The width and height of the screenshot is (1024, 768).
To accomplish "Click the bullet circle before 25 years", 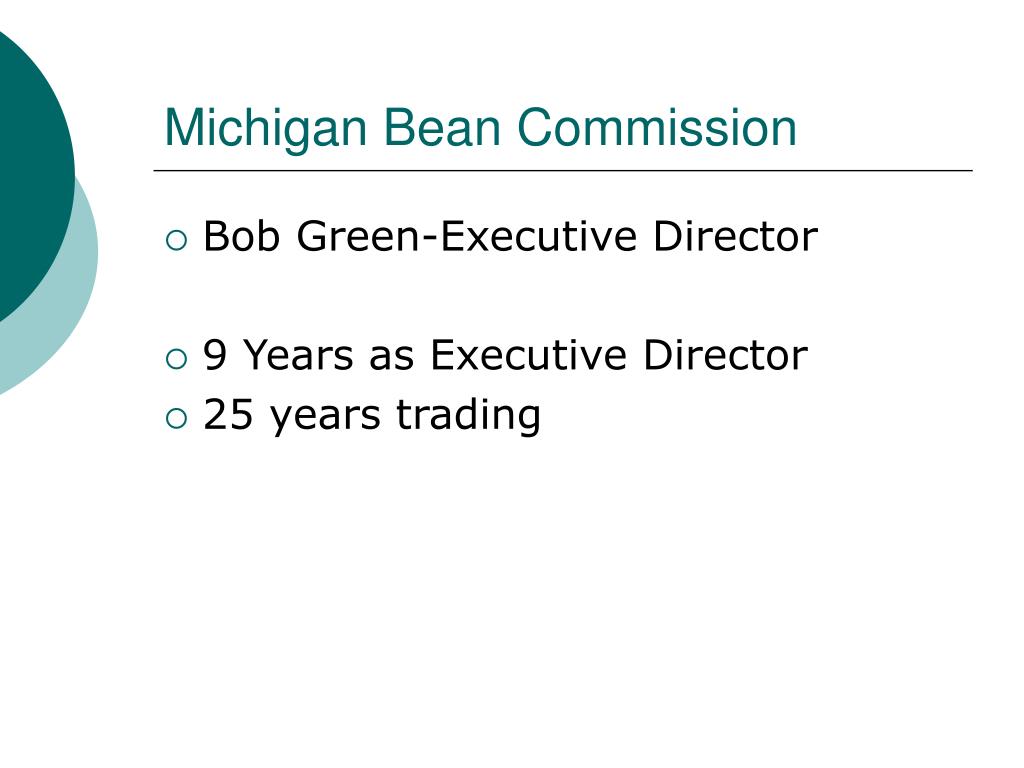I will pyautogui.click(x=176, y=419).
